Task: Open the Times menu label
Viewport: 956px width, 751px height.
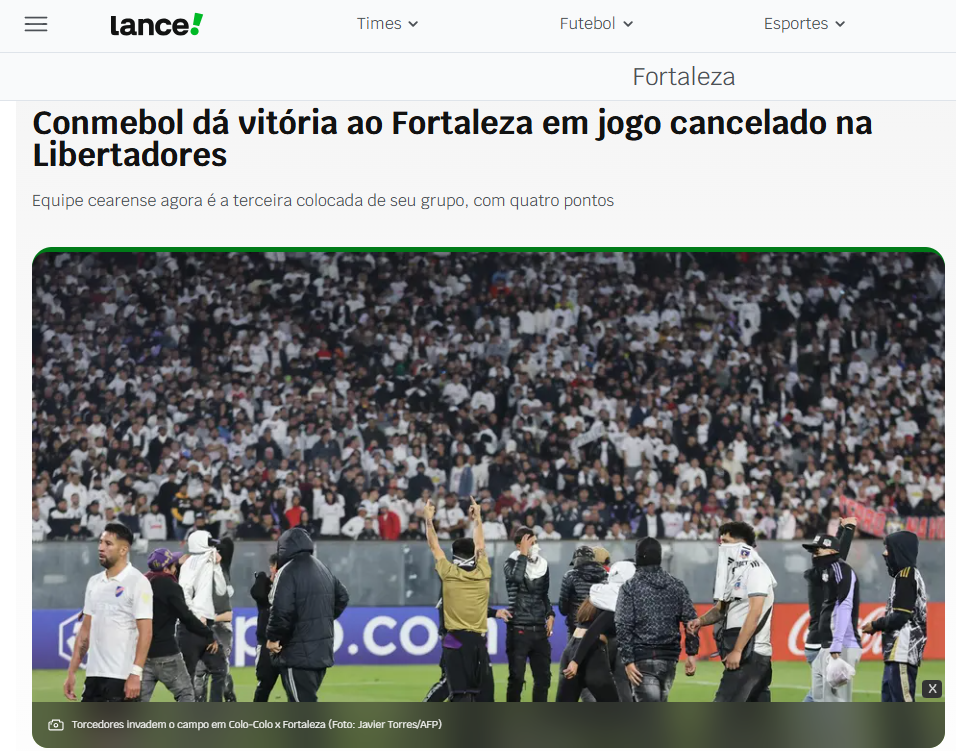Action: click(x=379, y=24)
